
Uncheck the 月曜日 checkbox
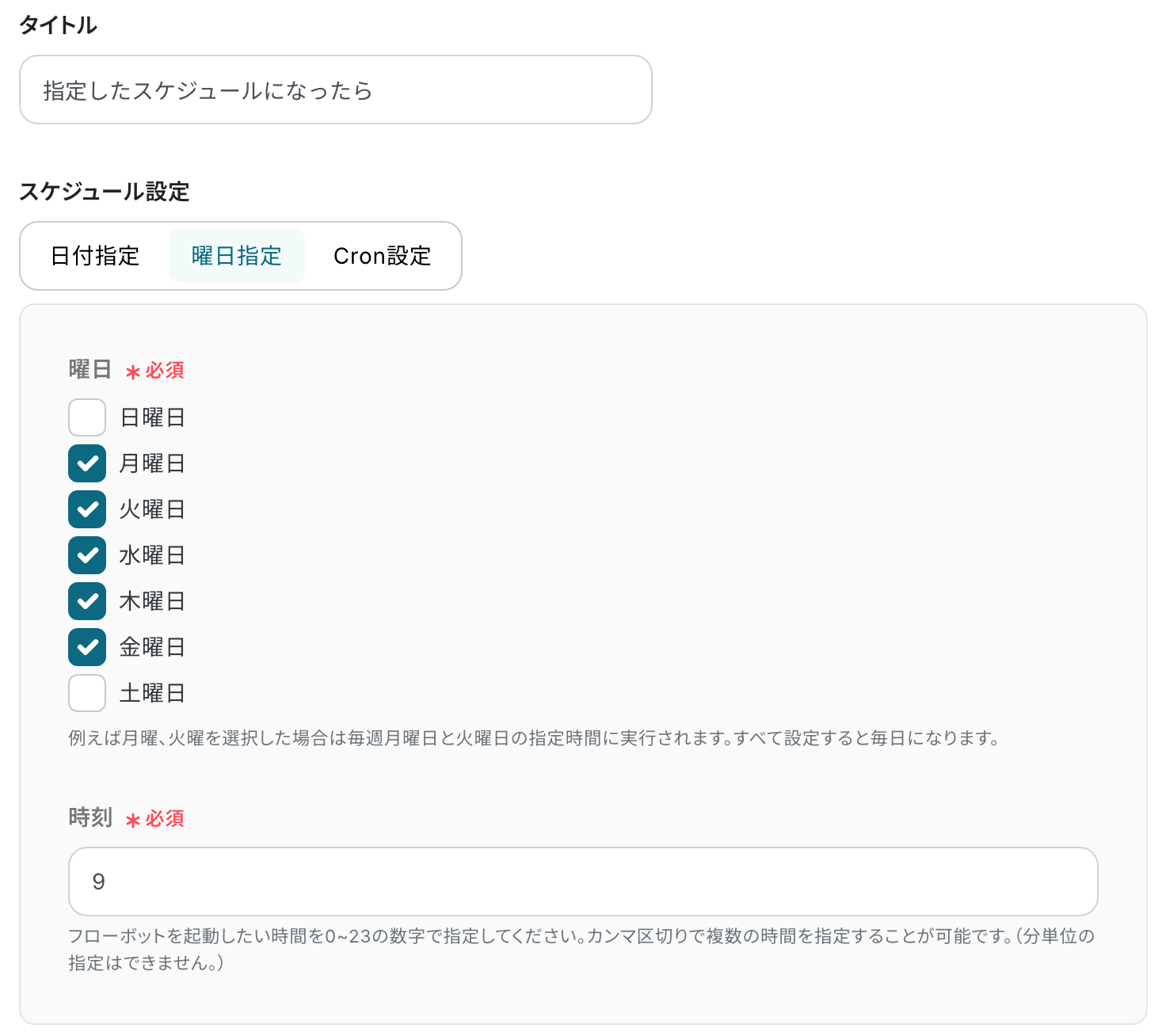87,463
